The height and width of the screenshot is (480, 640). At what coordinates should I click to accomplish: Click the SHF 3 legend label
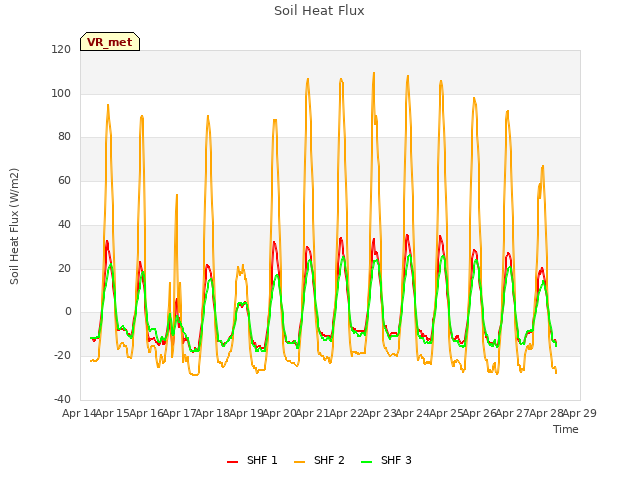point(396,460)
